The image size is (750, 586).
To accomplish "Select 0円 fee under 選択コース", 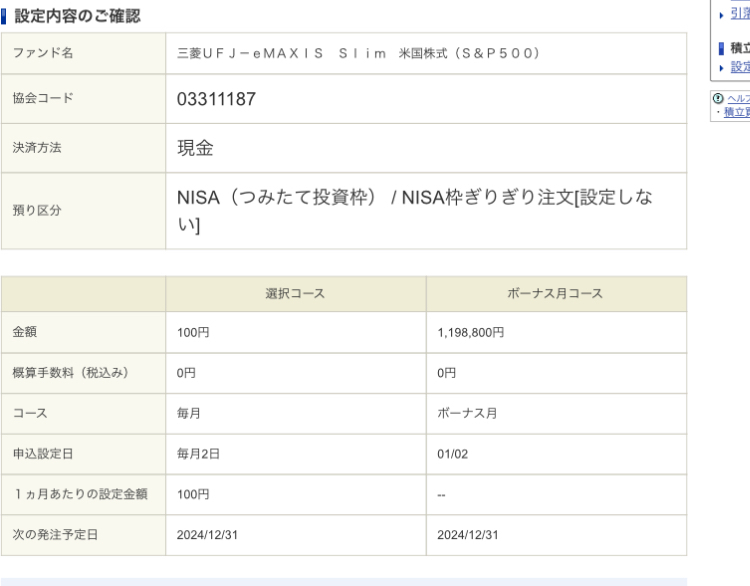I will (x=186, y=373).
